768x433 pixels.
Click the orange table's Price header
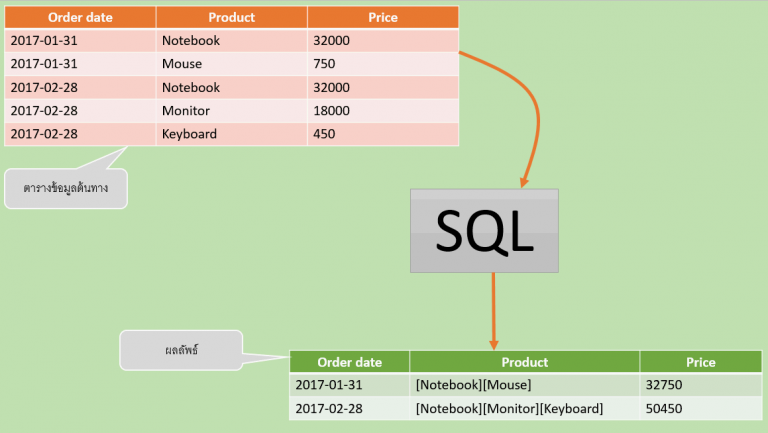coord(383,17)
